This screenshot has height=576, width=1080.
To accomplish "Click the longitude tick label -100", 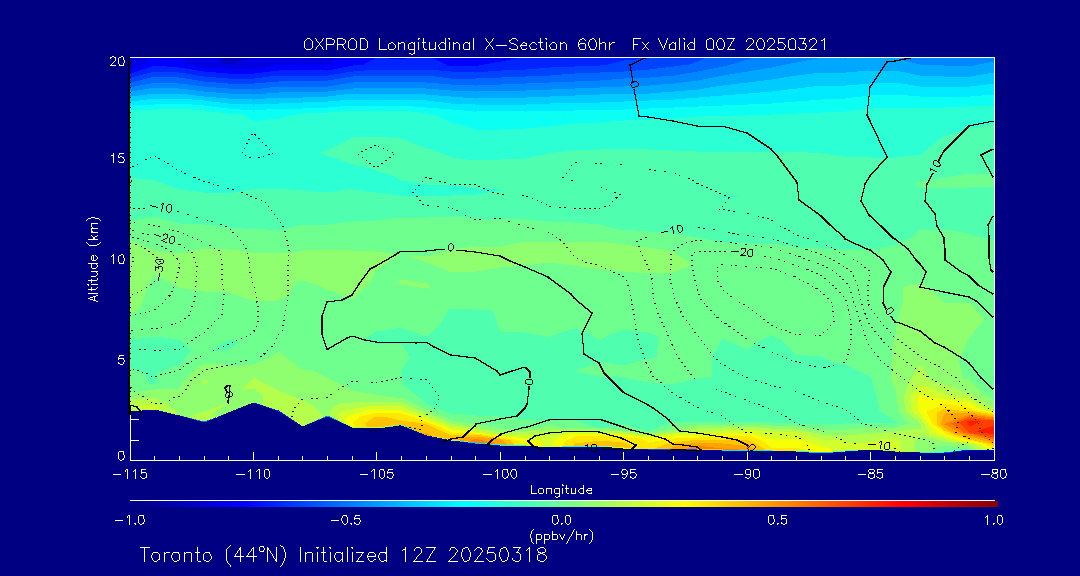I will 499,475.
